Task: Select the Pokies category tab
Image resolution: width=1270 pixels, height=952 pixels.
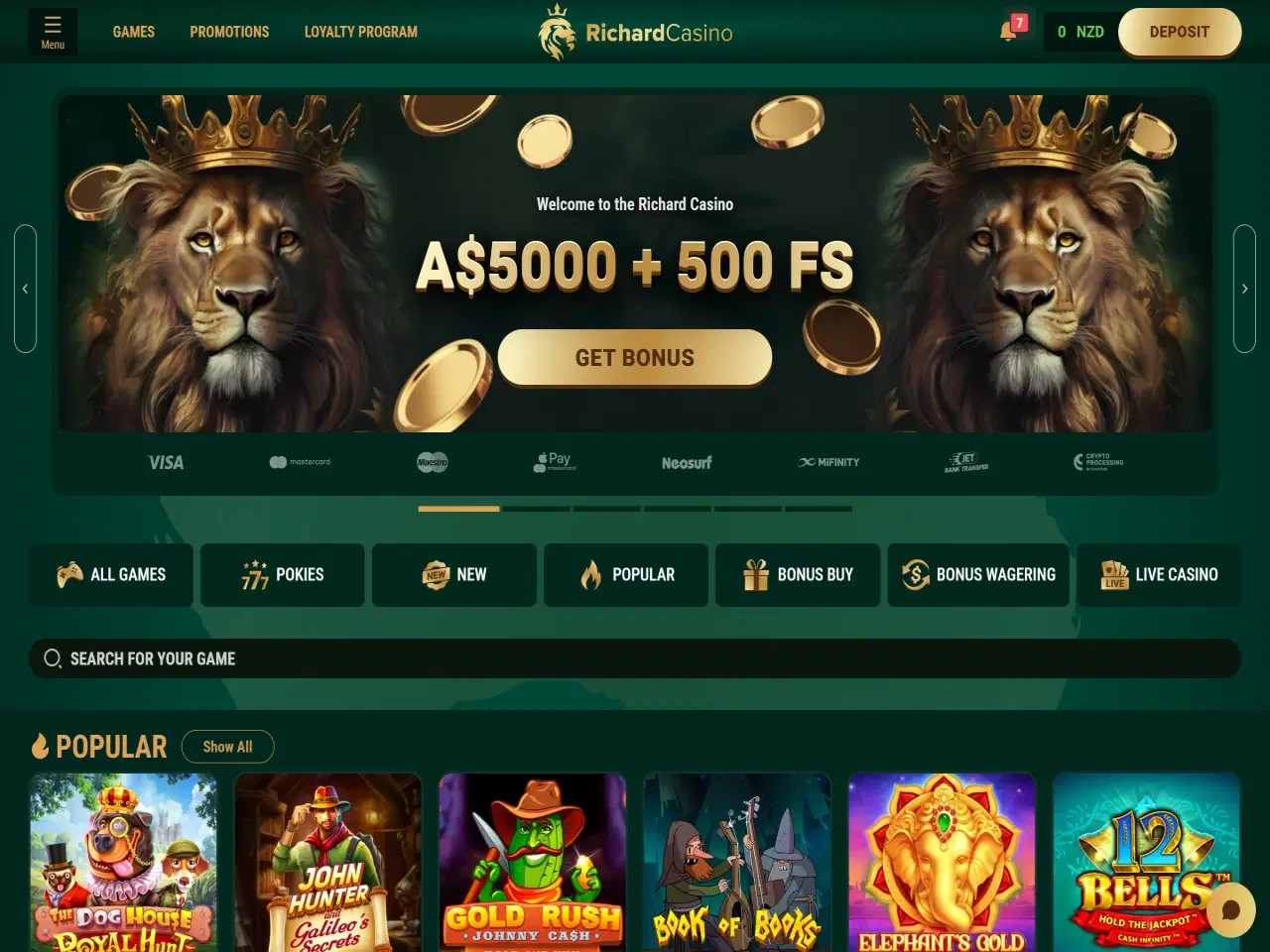Action: [x=283, y=574]
